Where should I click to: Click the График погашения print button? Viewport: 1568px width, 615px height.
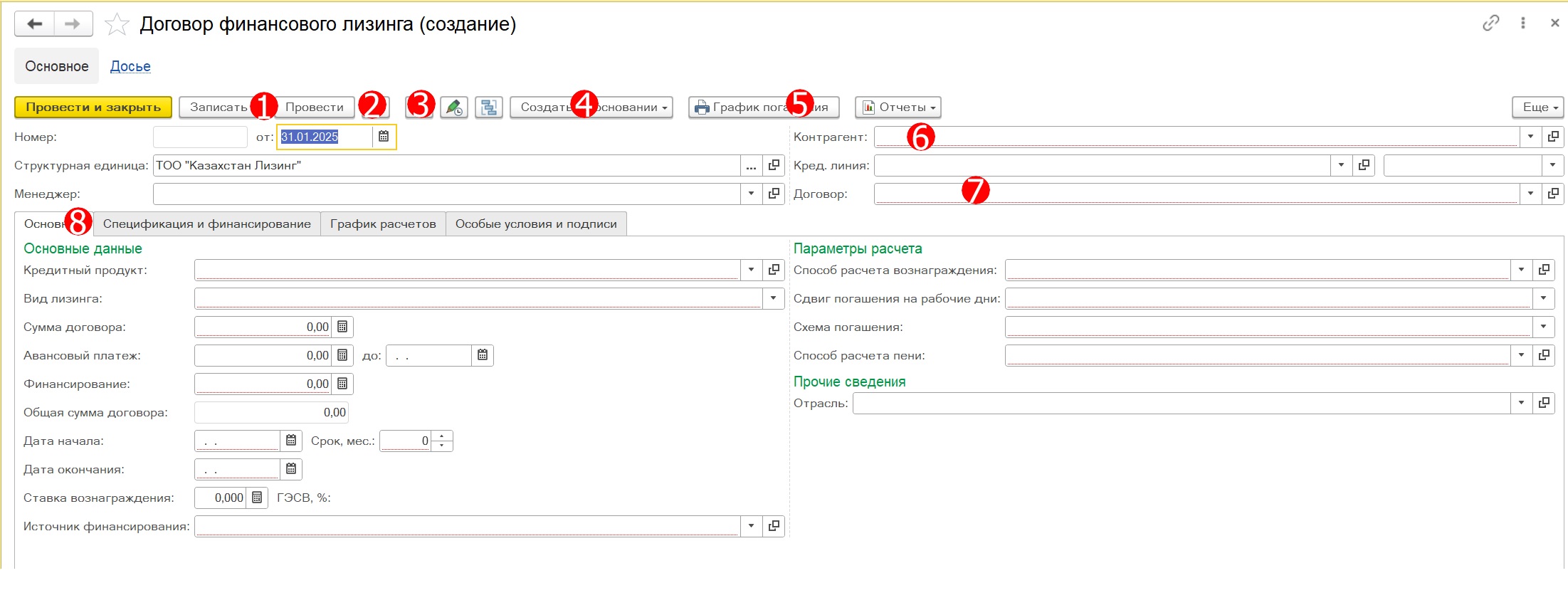(x=764, y=107)
